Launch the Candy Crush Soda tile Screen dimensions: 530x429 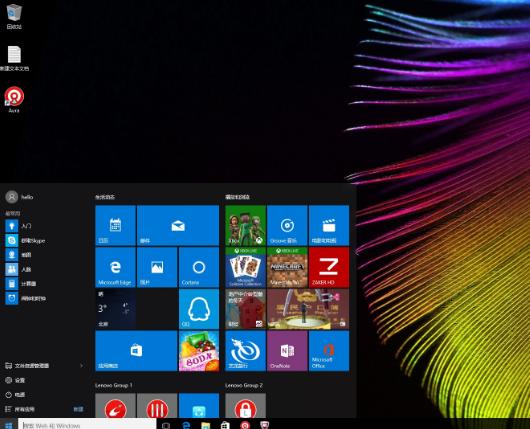click(x=199, y=351)
